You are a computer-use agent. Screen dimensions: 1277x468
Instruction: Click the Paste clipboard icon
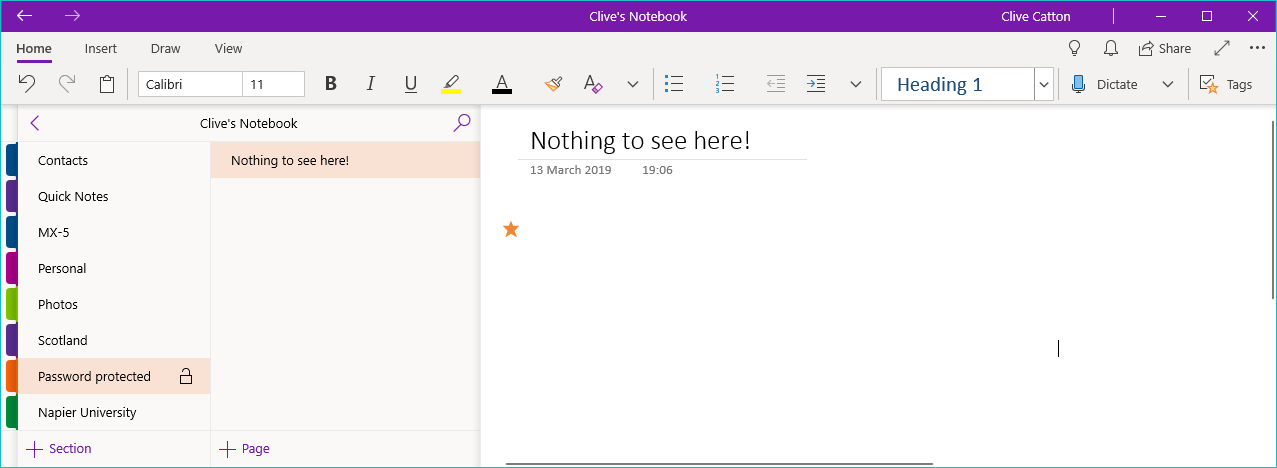[107, 84]
